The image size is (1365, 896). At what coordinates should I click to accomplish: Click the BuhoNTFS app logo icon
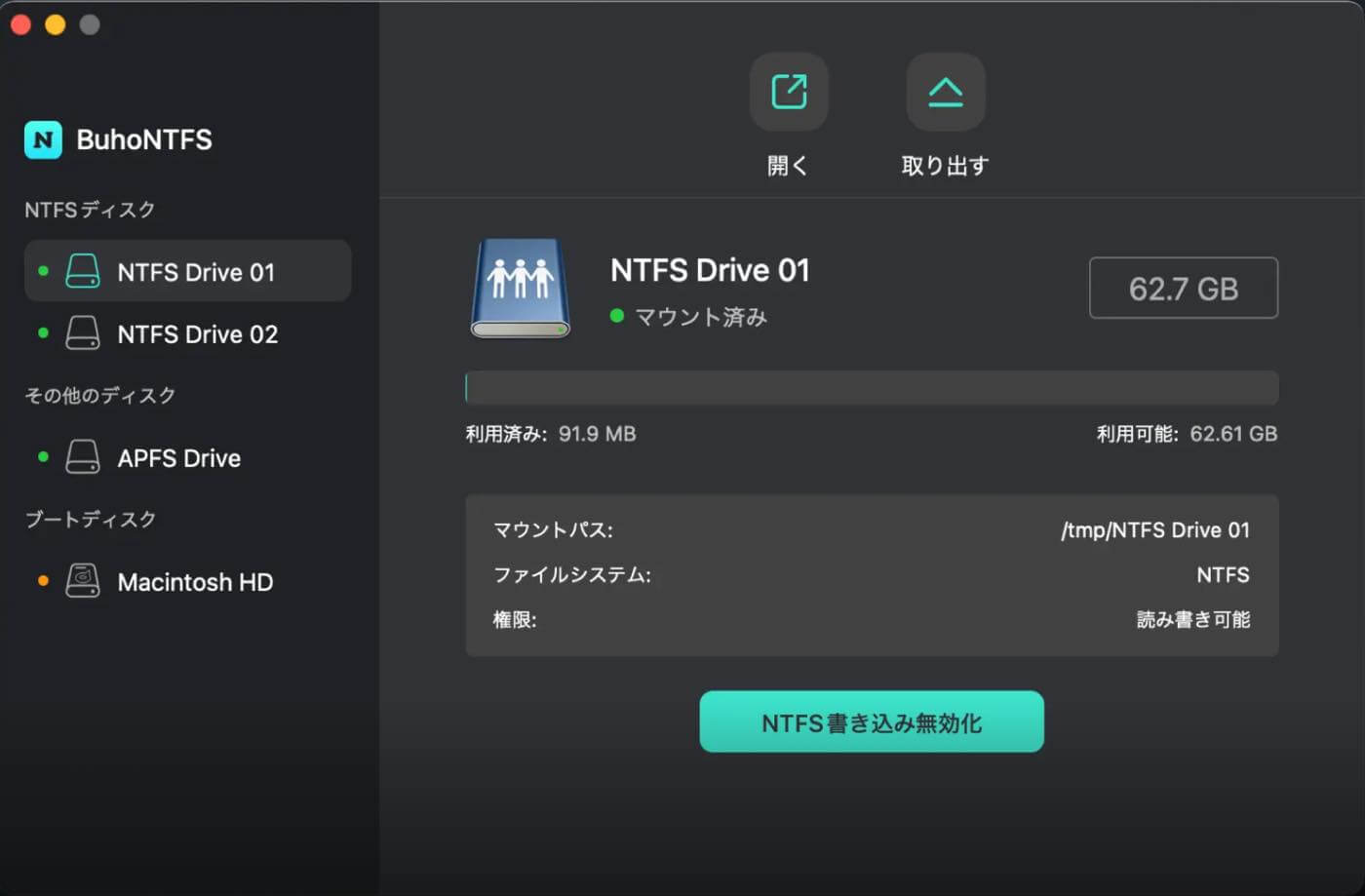43,139
